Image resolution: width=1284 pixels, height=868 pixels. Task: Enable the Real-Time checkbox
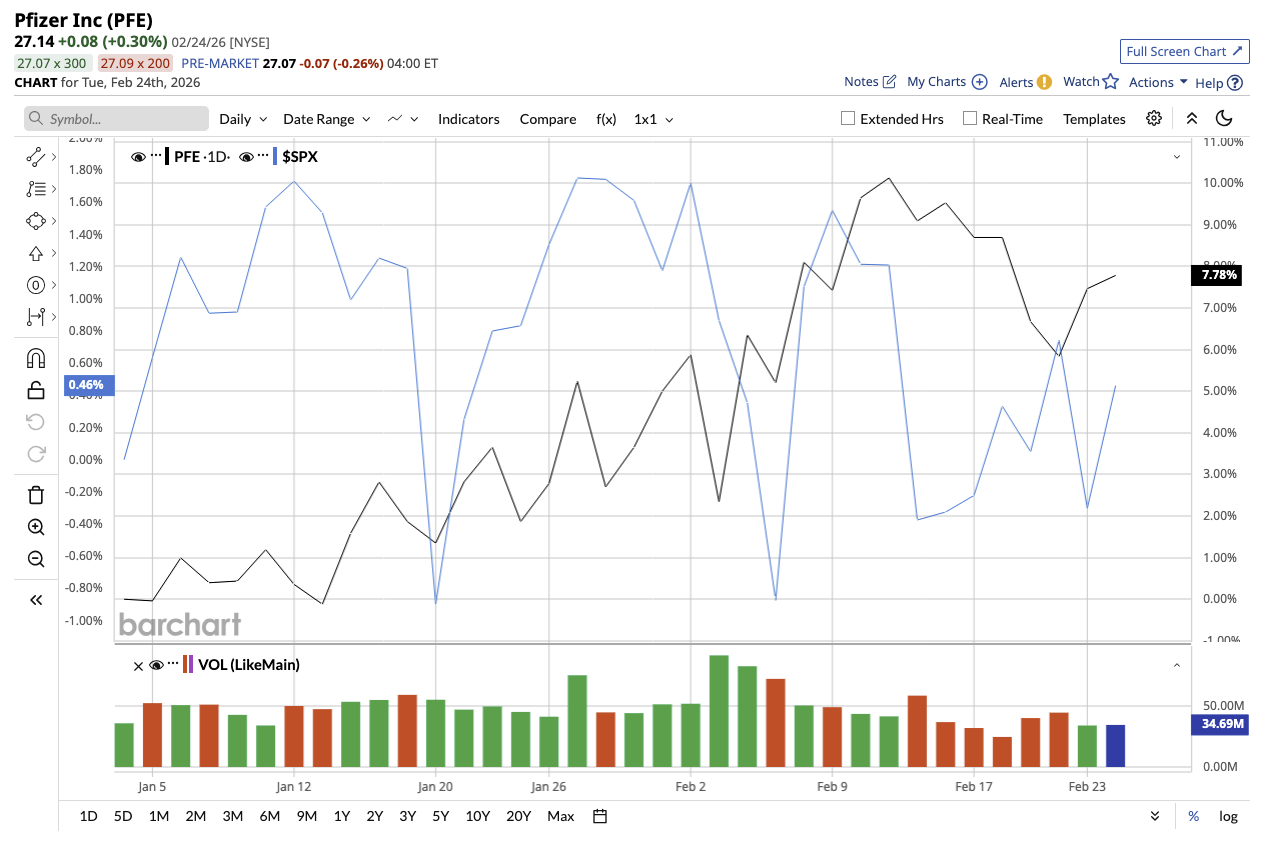click(x=969, y=118)
